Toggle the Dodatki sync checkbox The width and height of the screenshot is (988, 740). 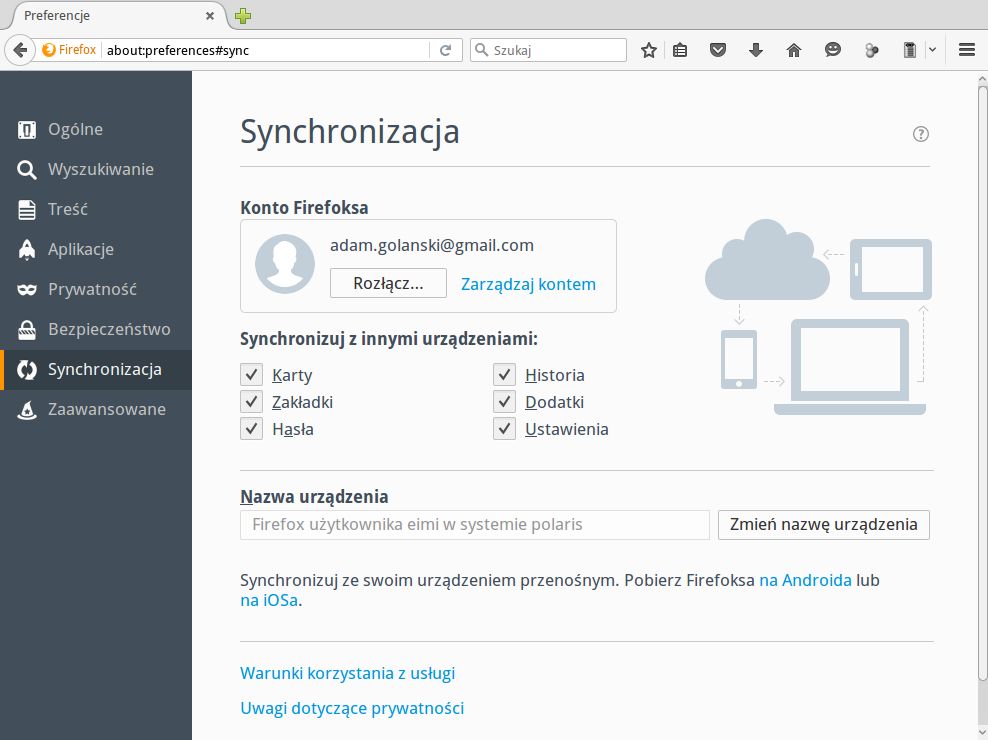point(504,402)
